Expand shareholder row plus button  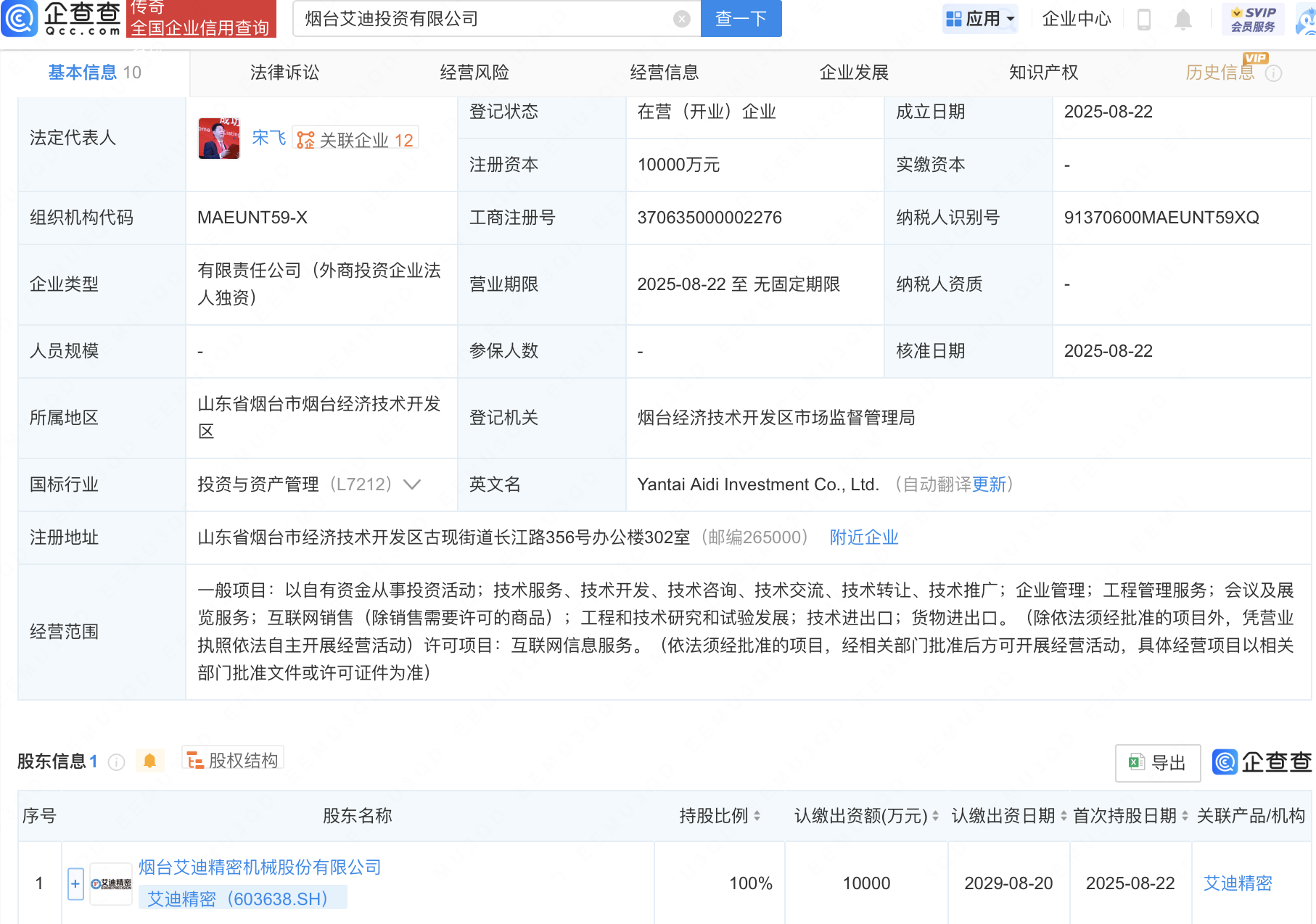(75, 883)
